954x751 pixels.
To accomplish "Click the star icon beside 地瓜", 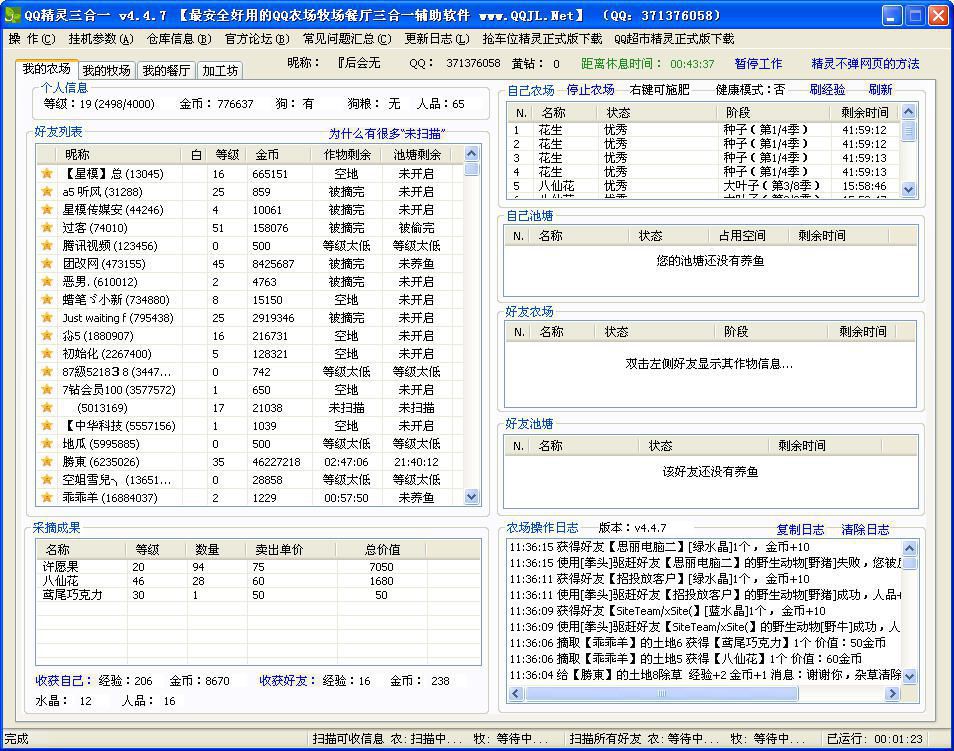I will [44, 442].
